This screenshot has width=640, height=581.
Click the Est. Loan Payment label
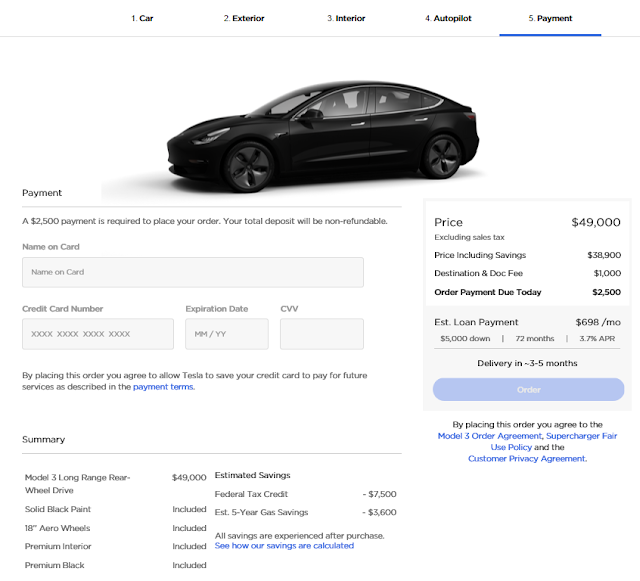(476, 322)
